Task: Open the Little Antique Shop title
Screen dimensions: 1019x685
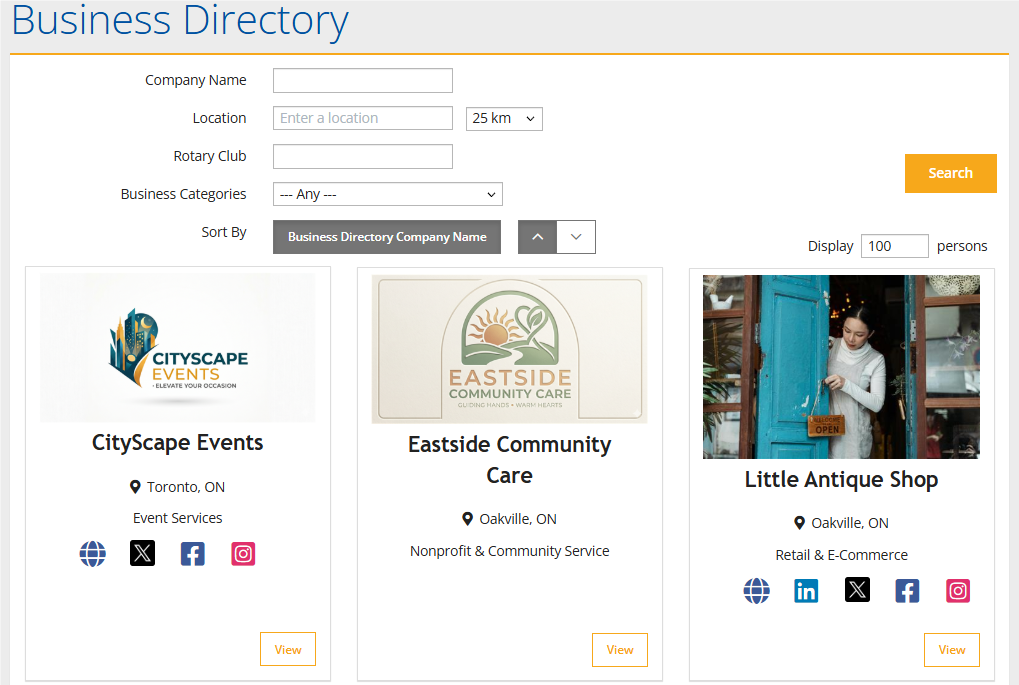Action: [x=842, y=480]
